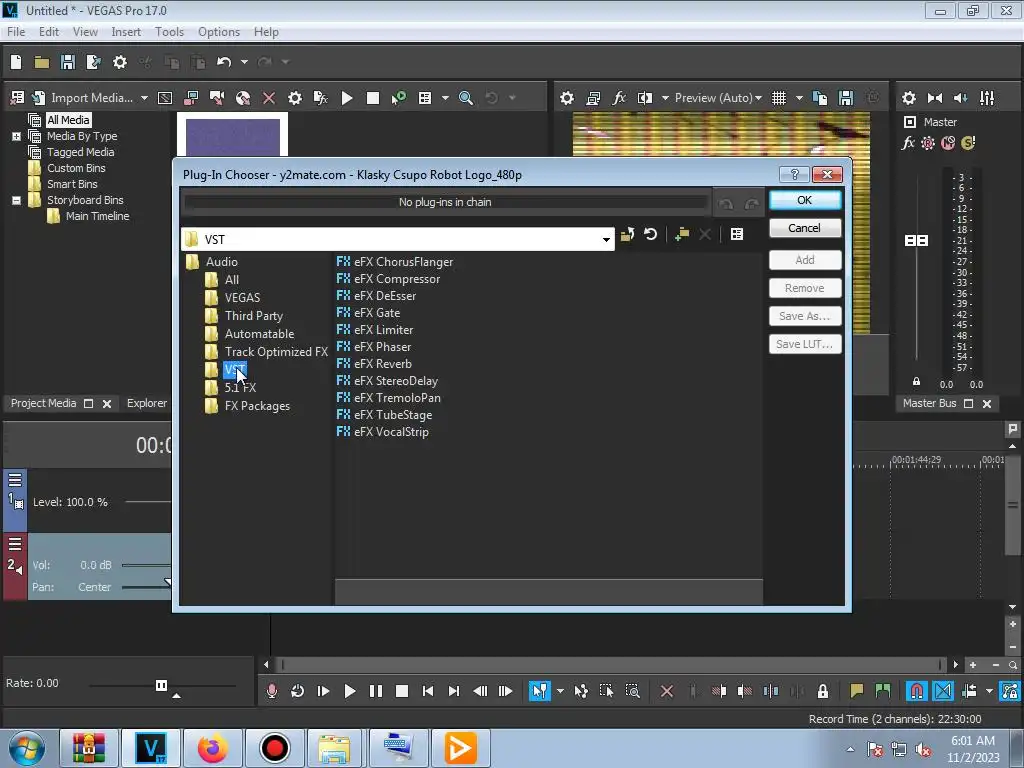
Task: Click Up One Level folder icon
Action: pyautogui.click(x=627, y=234)
